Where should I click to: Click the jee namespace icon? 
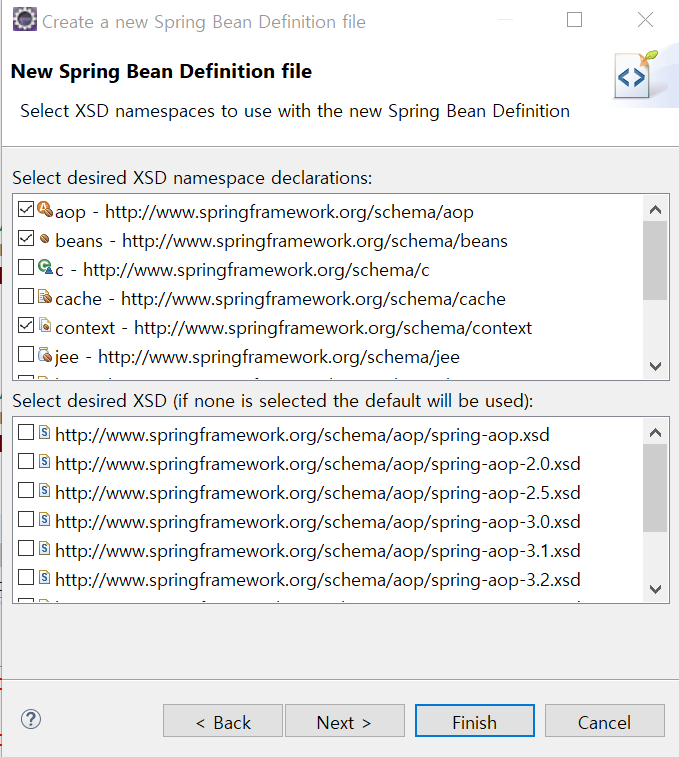45,354
